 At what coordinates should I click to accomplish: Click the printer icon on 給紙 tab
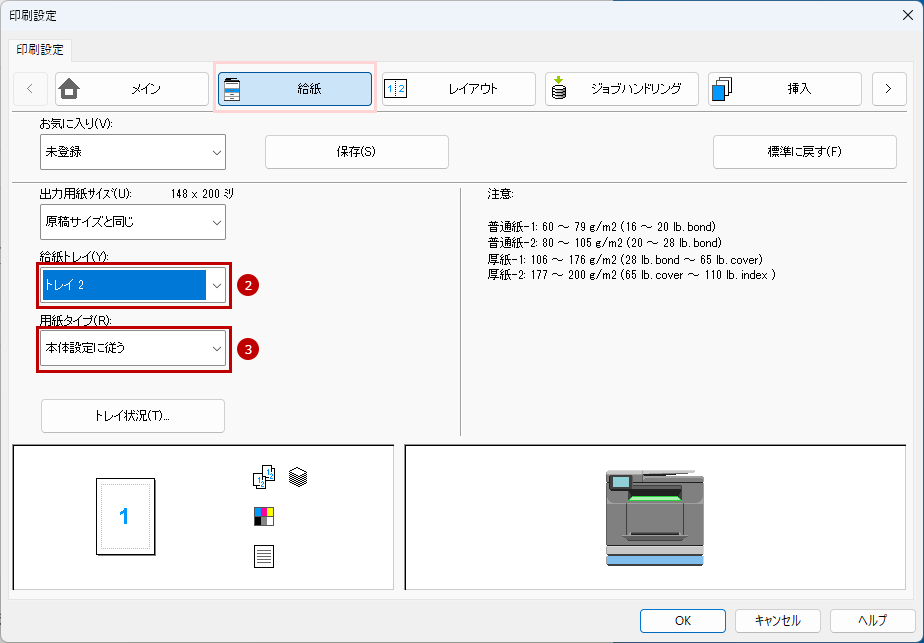[x=232, y=88]
